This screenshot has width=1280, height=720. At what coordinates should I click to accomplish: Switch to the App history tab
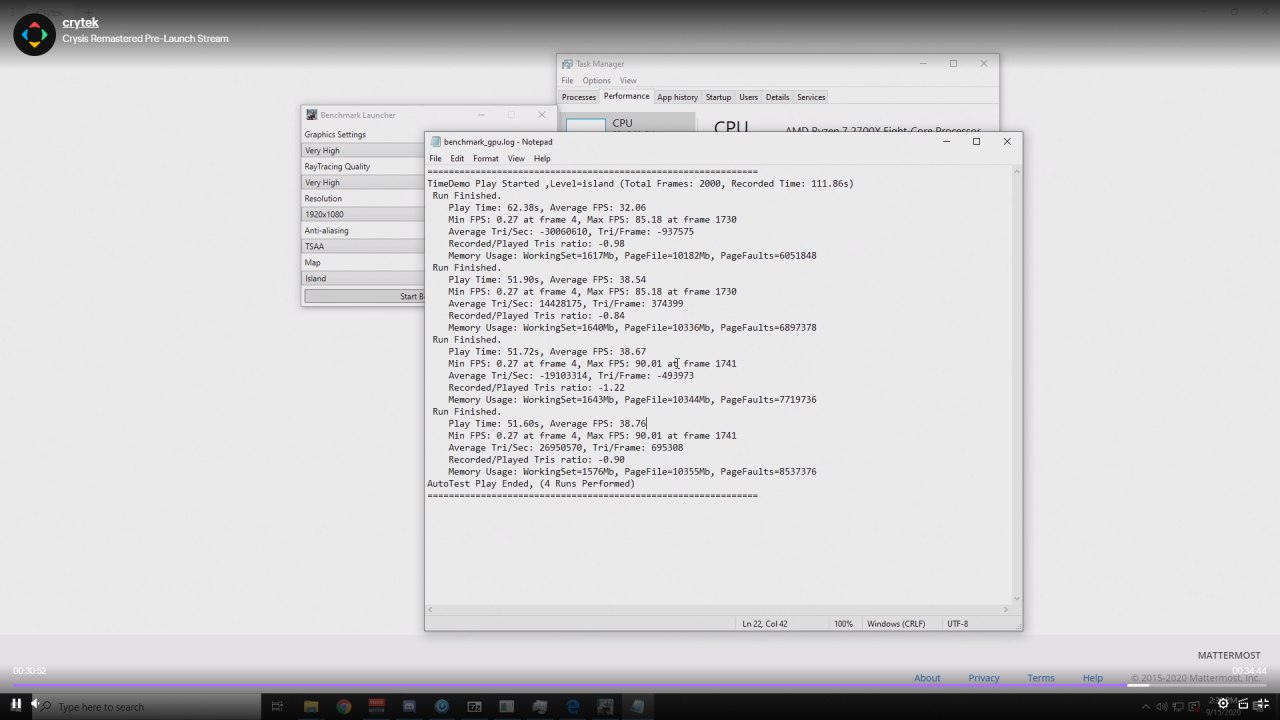pos(678,97)
